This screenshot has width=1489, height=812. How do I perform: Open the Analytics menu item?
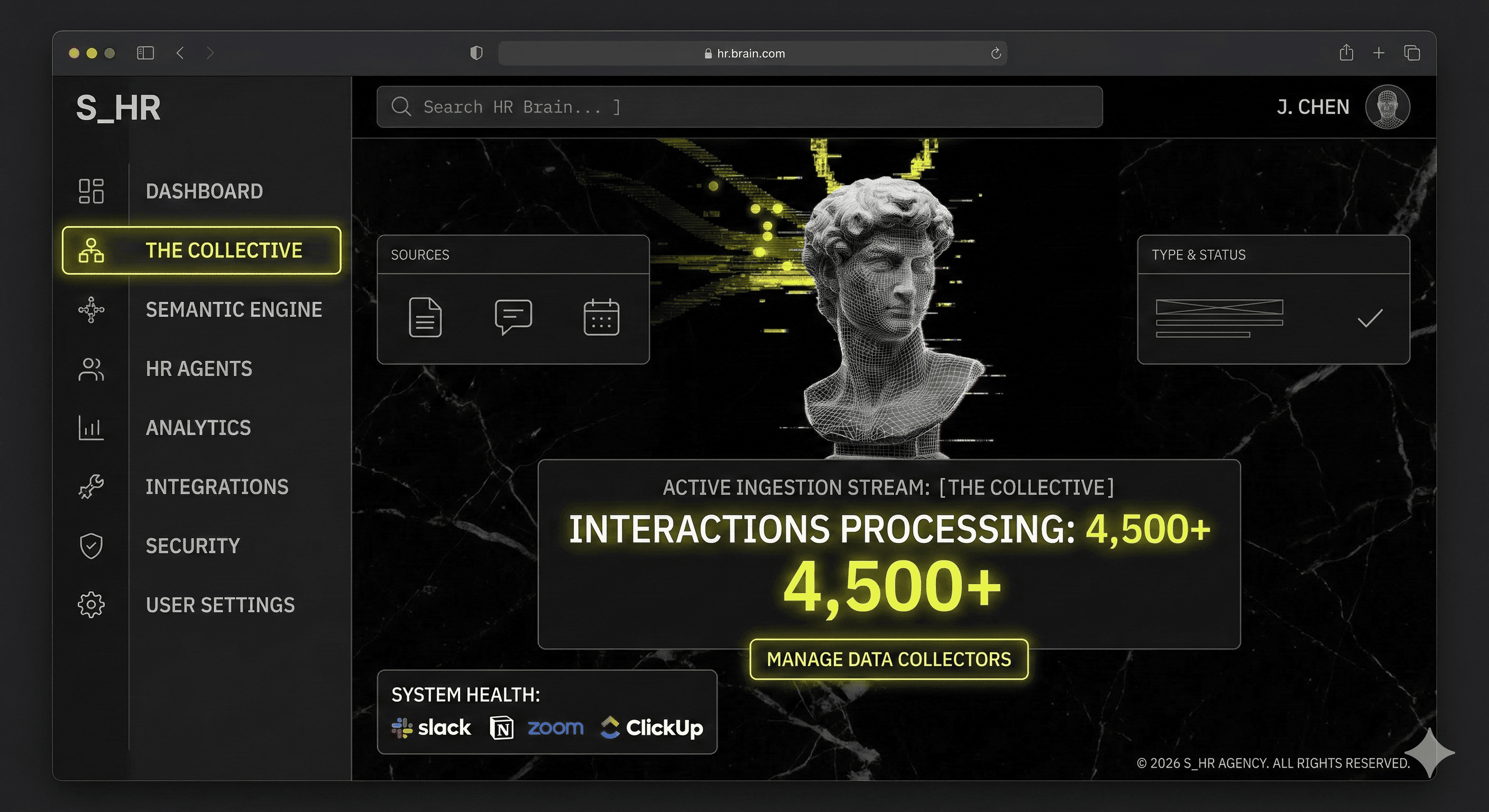click(201, 428)
